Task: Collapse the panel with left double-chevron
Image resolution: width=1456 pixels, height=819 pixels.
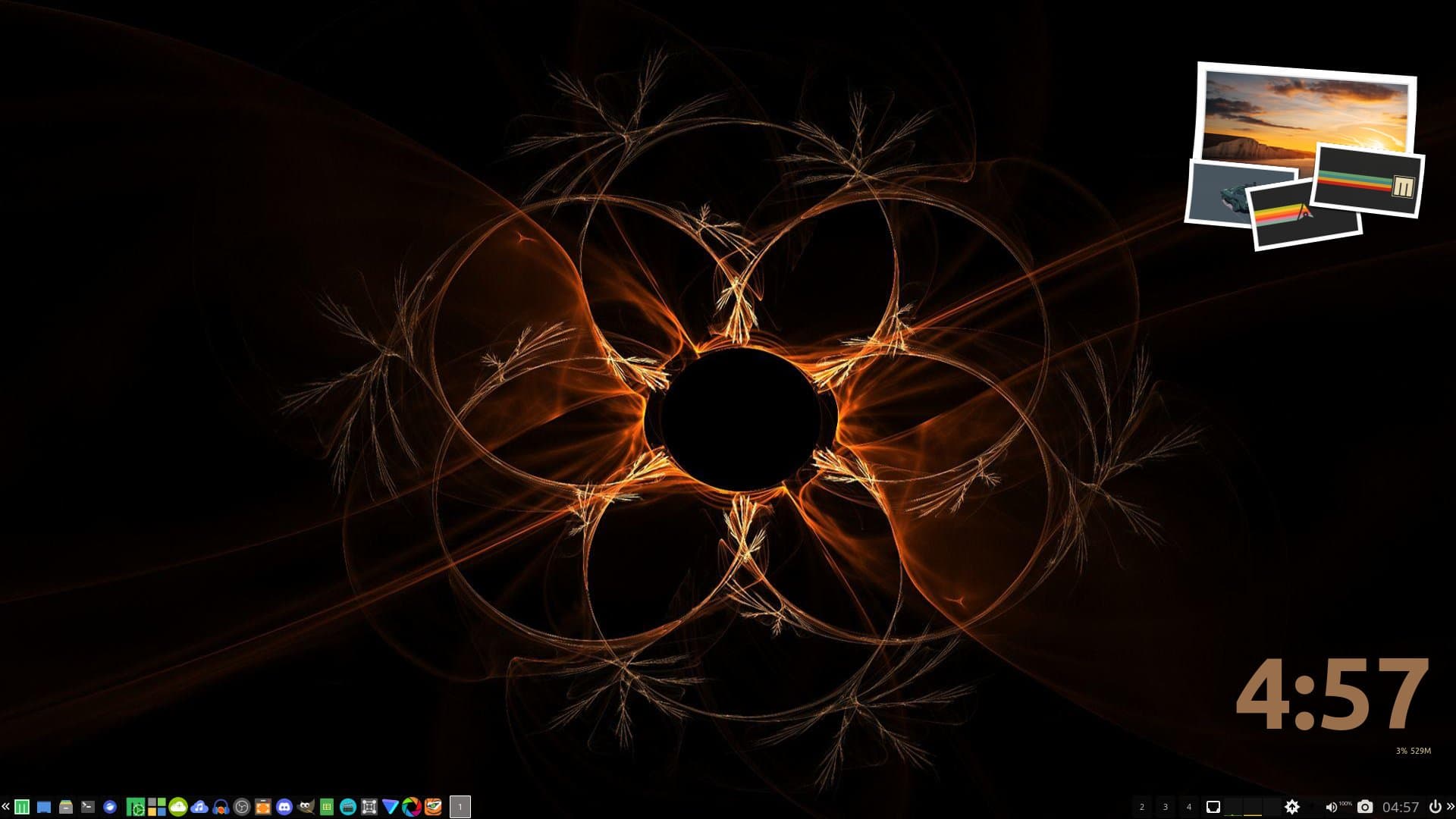Action: (x=5, y=807)
